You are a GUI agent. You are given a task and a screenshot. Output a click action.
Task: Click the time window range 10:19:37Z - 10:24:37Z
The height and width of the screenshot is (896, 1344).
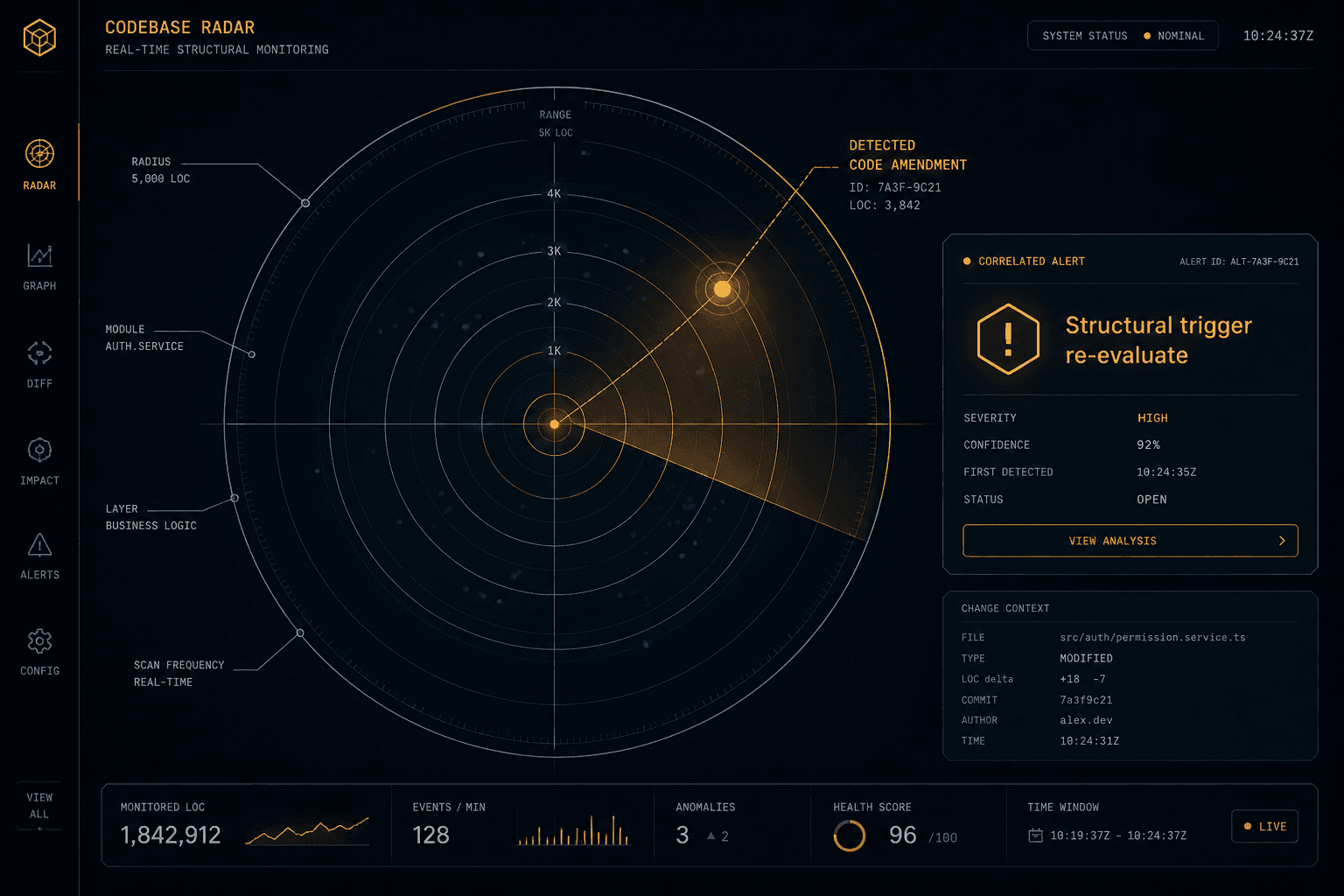[x=1118, y=836]
